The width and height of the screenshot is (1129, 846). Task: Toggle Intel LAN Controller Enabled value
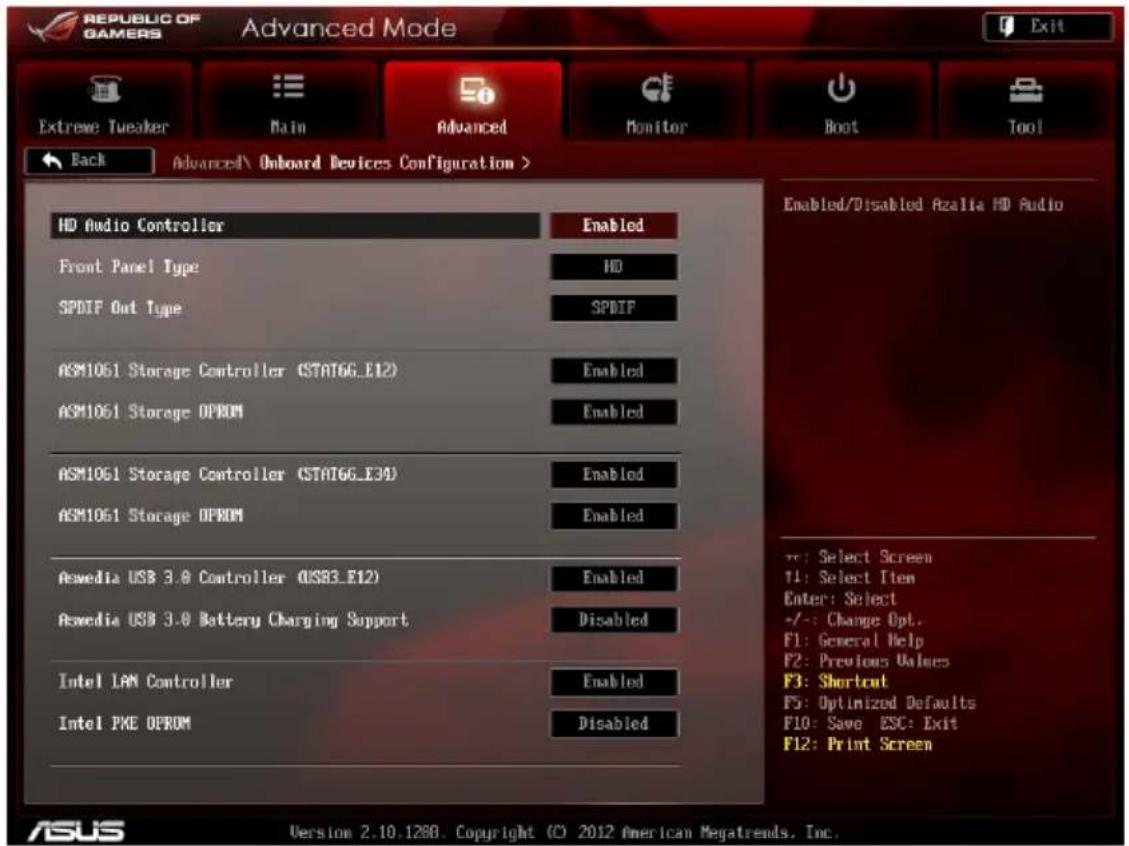click(x=613, y=682)
